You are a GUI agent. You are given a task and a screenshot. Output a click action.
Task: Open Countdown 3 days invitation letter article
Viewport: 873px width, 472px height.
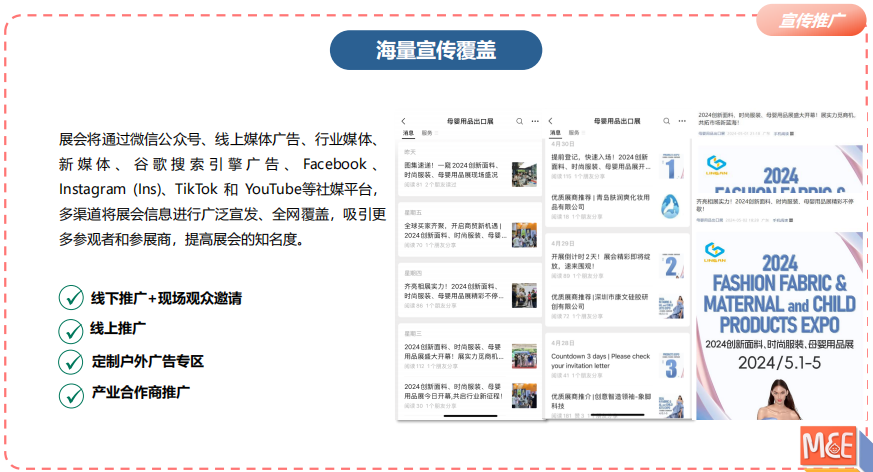(600, 361)
